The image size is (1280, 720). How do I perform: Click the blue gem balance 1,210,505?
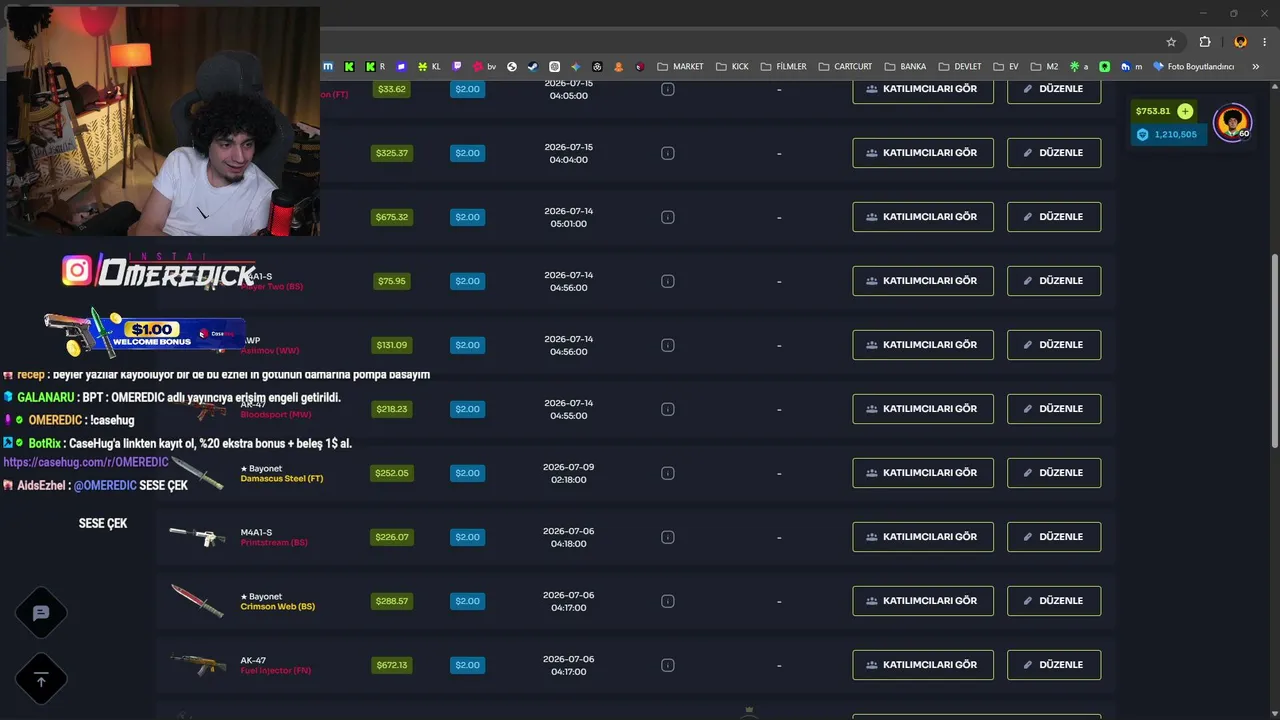click(x=1167, y=134)
